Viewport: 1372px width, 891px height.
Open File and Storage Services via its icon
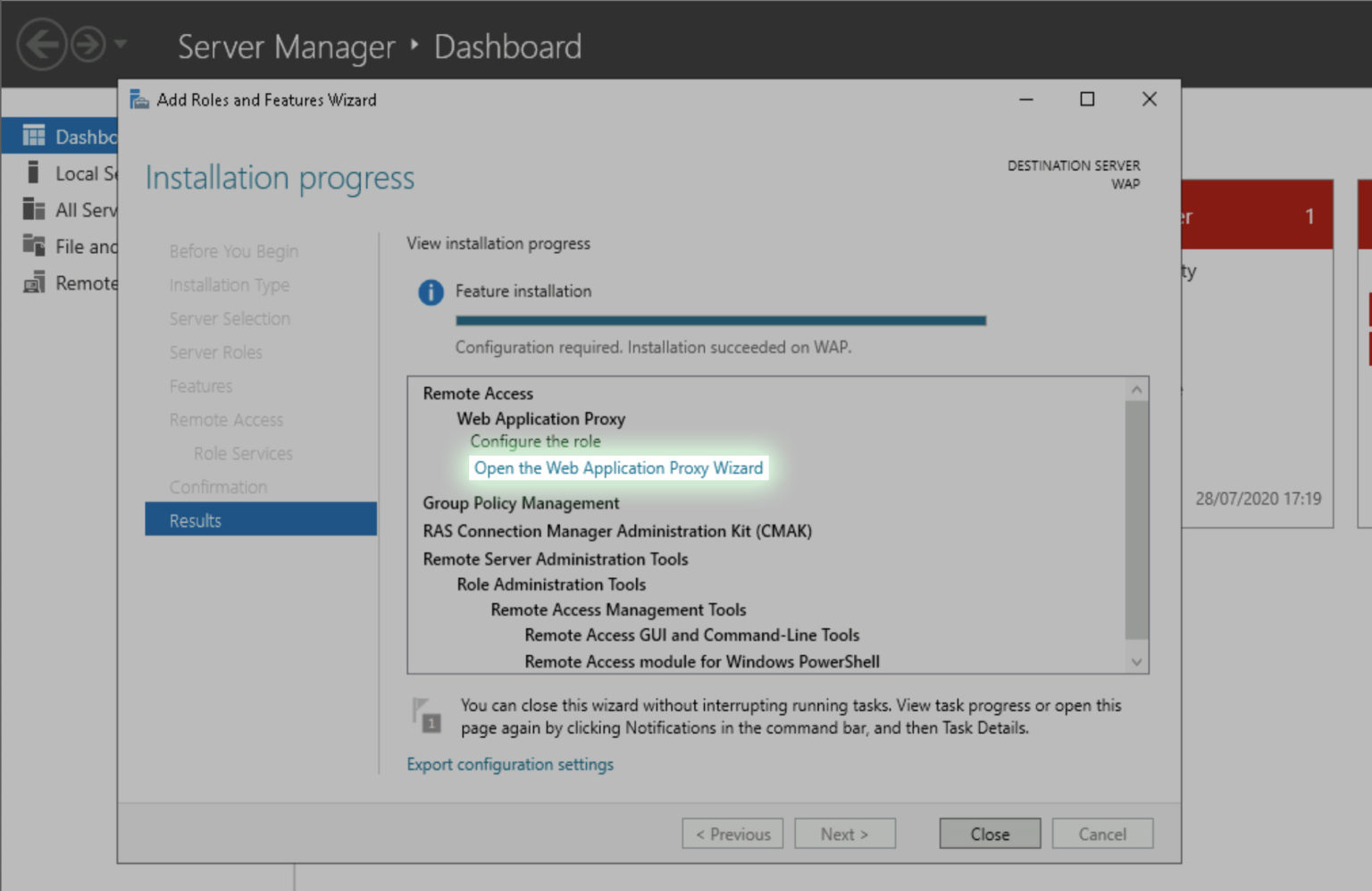click(33, 246)
